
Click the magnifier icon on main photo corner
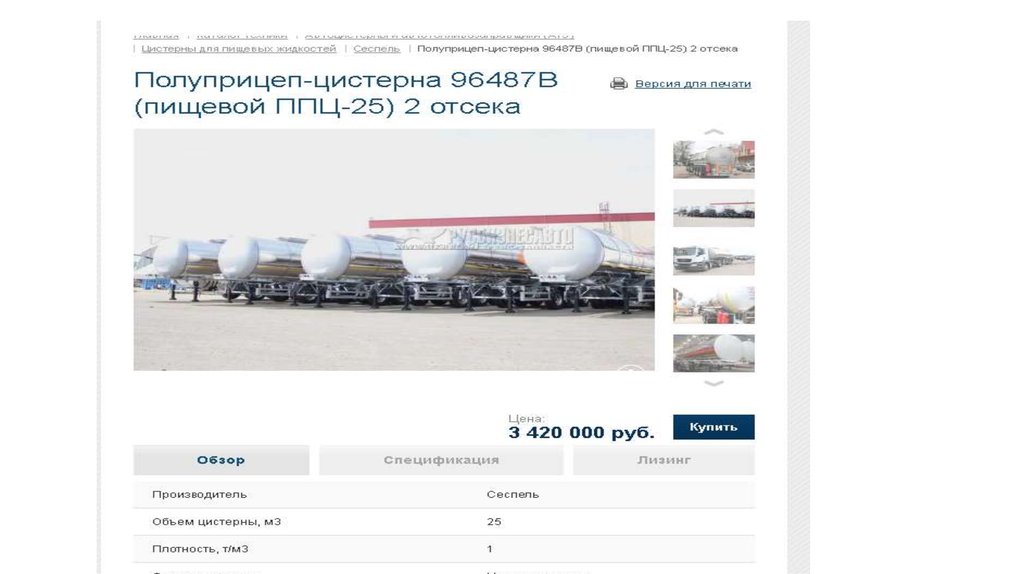pos(630,368)
